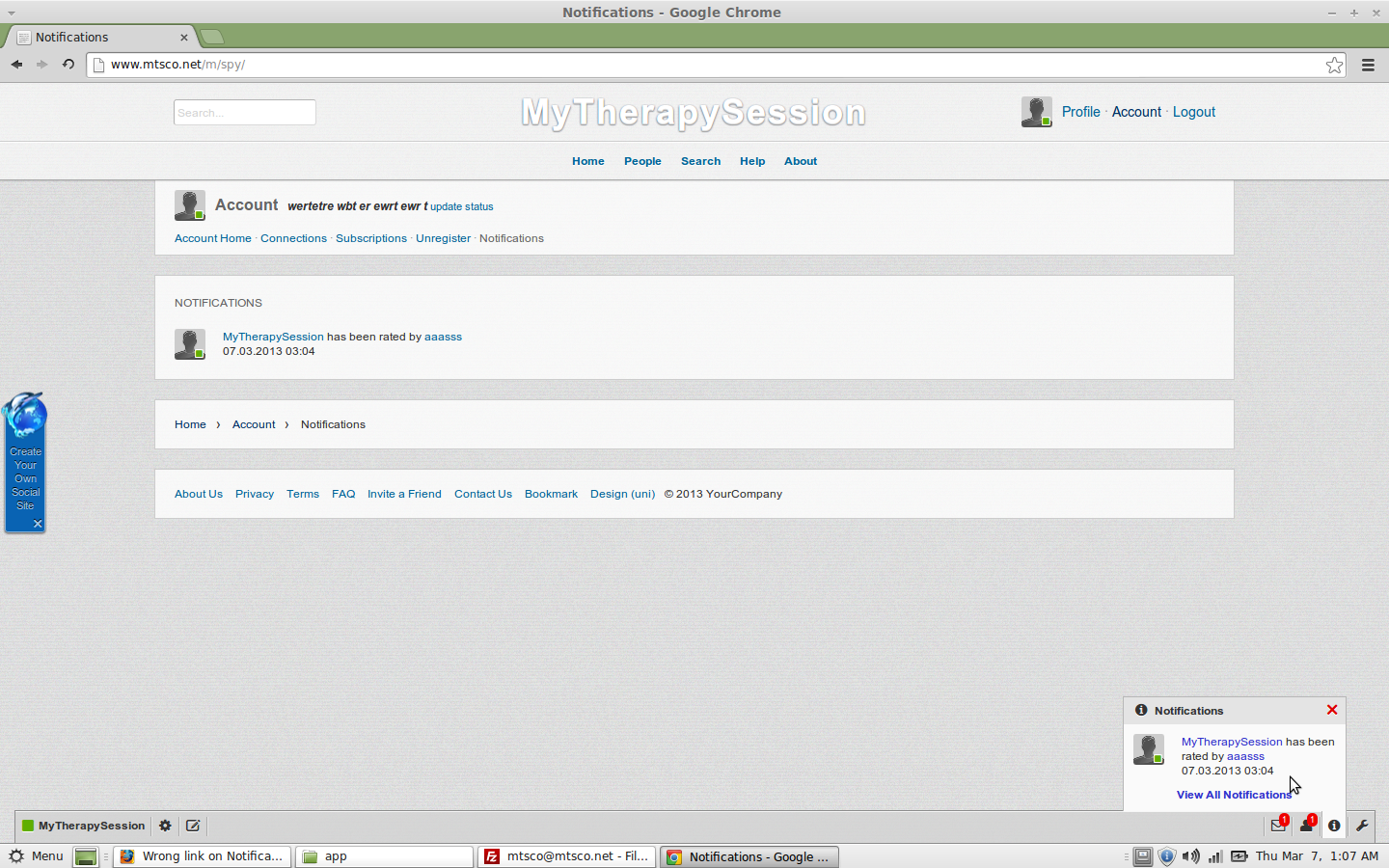The width and height of the screenshot is (1389, 868).
Task: Click the gear icon next to MyTherapySession
Action: click(x=165, y=826)
